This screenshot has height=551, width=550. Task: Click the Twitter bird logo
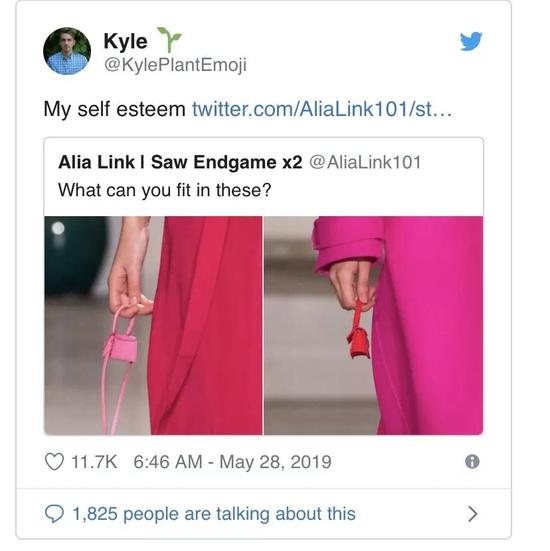tap(471, 41)
